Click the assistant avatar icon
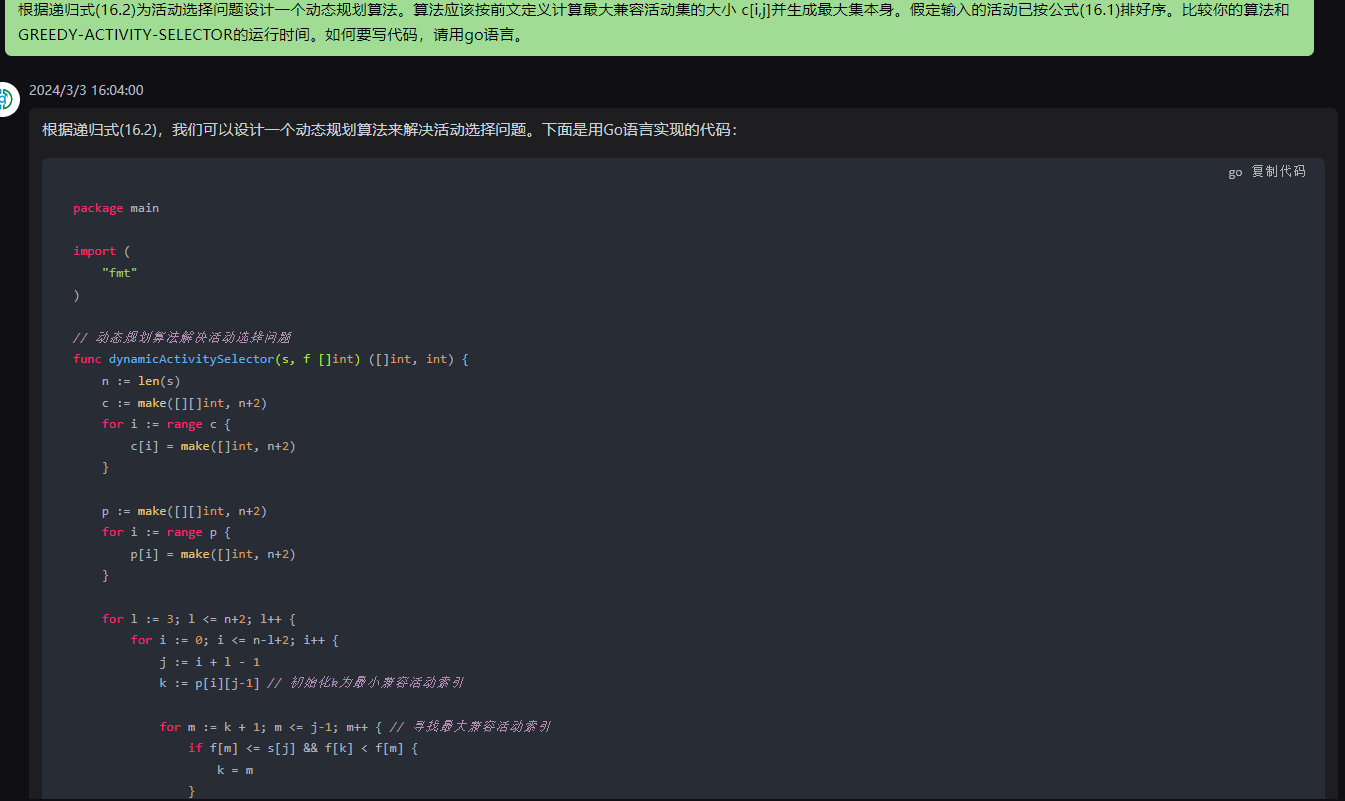This screenshot has width=1345, height=801. [x=8, y=99]
